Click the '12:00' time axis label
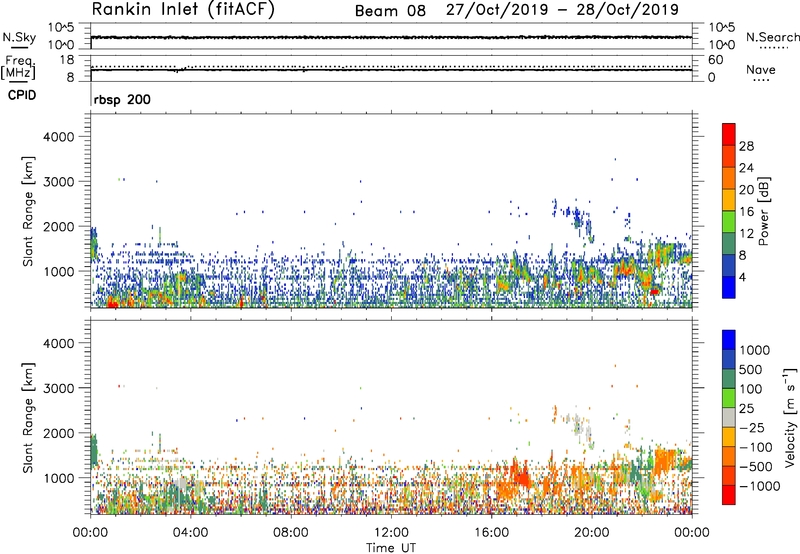This screenshot has width=800, height=554. click(391, 533)
